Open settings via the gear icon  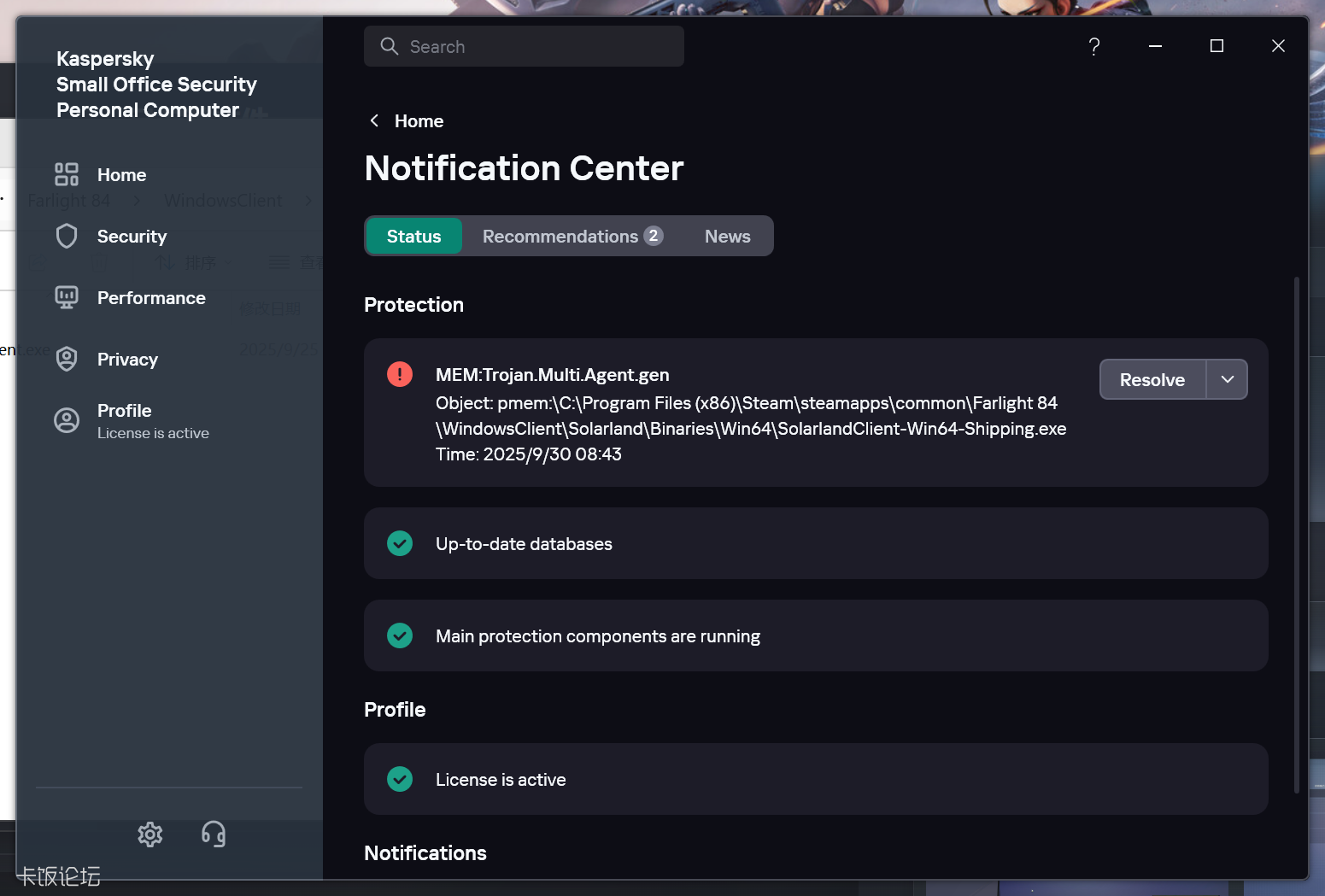(150, 835)
